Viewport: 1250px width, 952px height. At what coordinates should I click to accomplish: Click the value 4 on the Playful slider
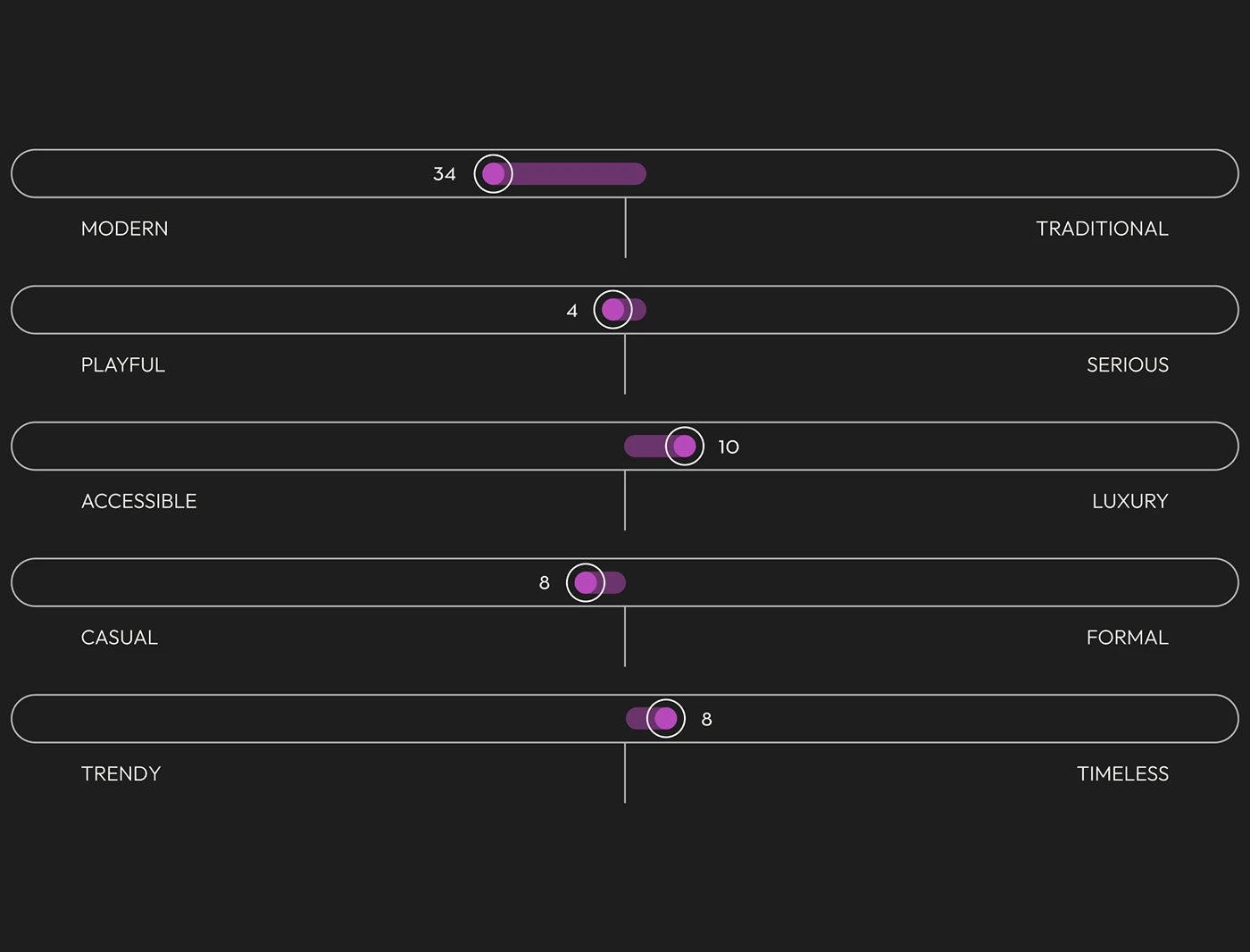point(571,311)
